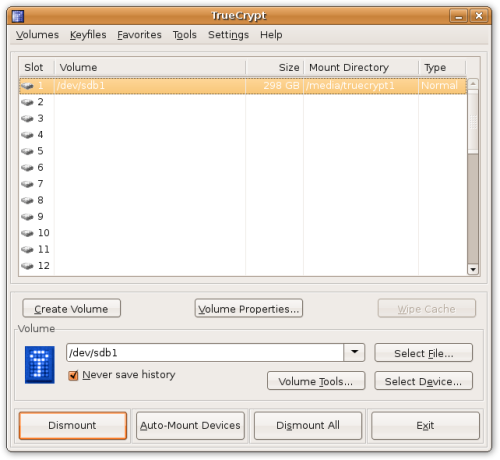Screen dimensions: 500x460
Task: Select the drive icon for slot 1
Action: pos(27,86)
